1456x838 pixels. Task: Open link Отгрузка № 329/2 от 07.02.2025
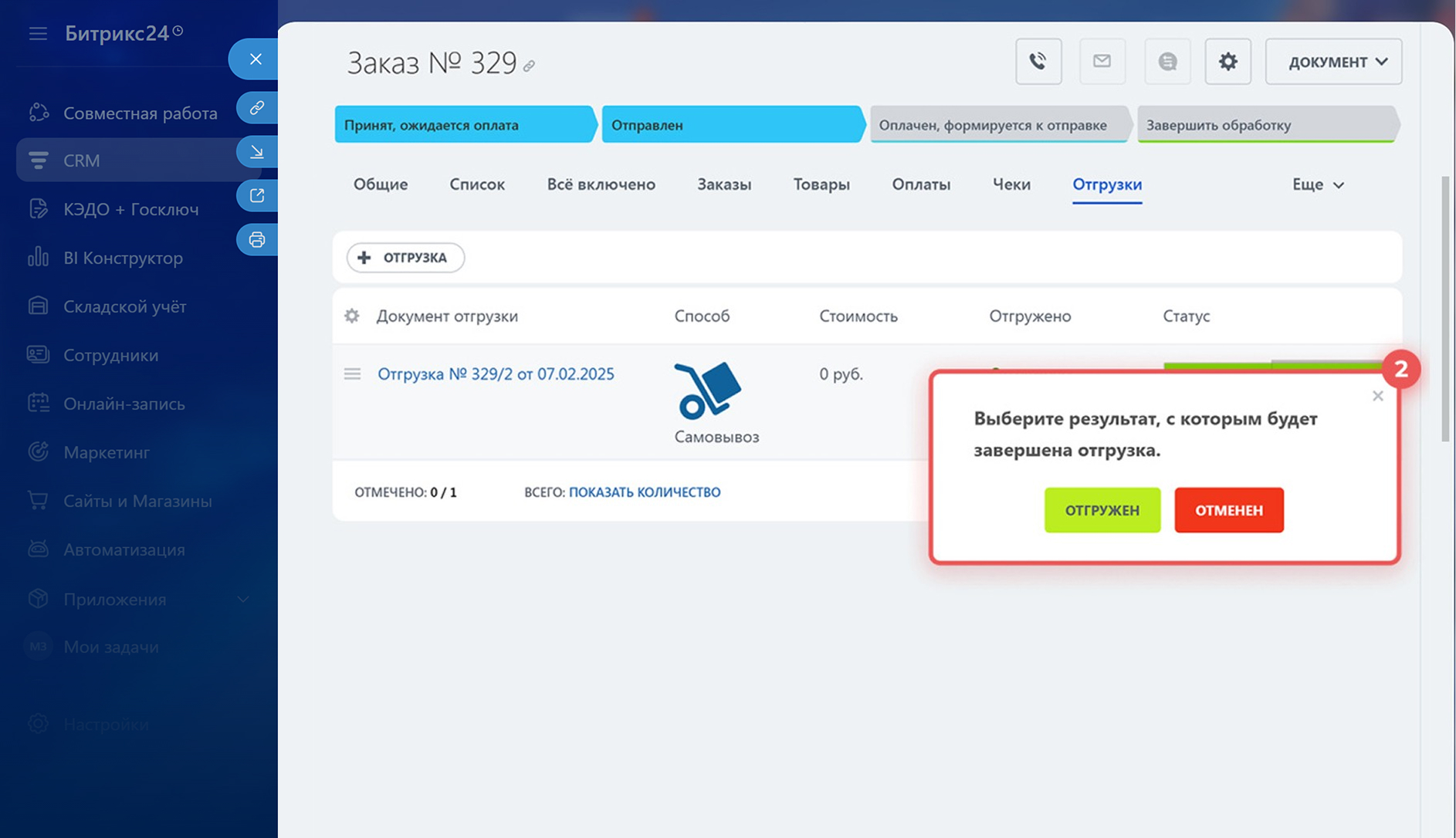(496, 374)
